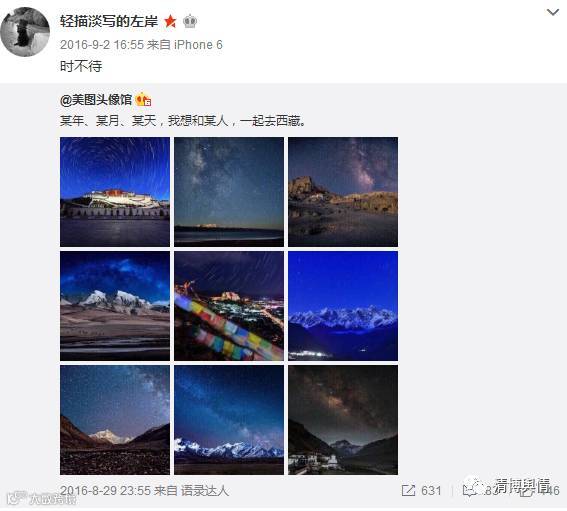Open the 2016-8-29 23:55 original post timestamp
567x511 pixels.
tap(105, 491)
